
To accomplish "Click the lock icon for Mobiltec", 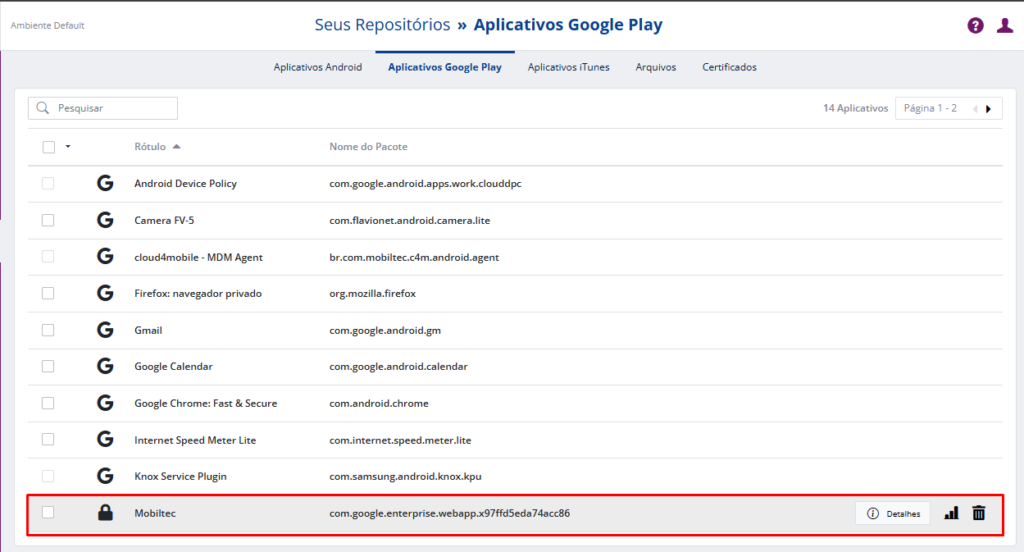I will pyautogui.click(x=105, y=513).
